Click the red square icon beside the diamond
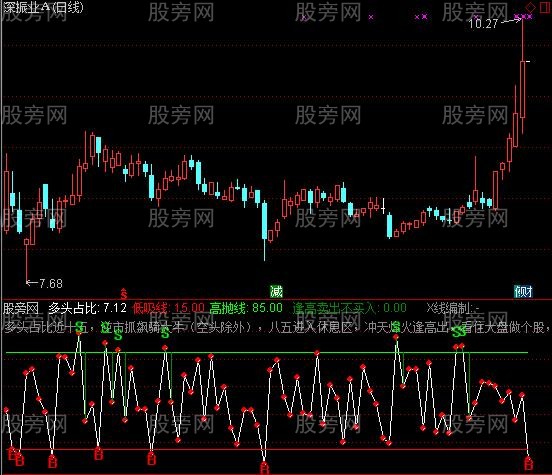This screenshot has width=552, height=475. coord(545,7)
